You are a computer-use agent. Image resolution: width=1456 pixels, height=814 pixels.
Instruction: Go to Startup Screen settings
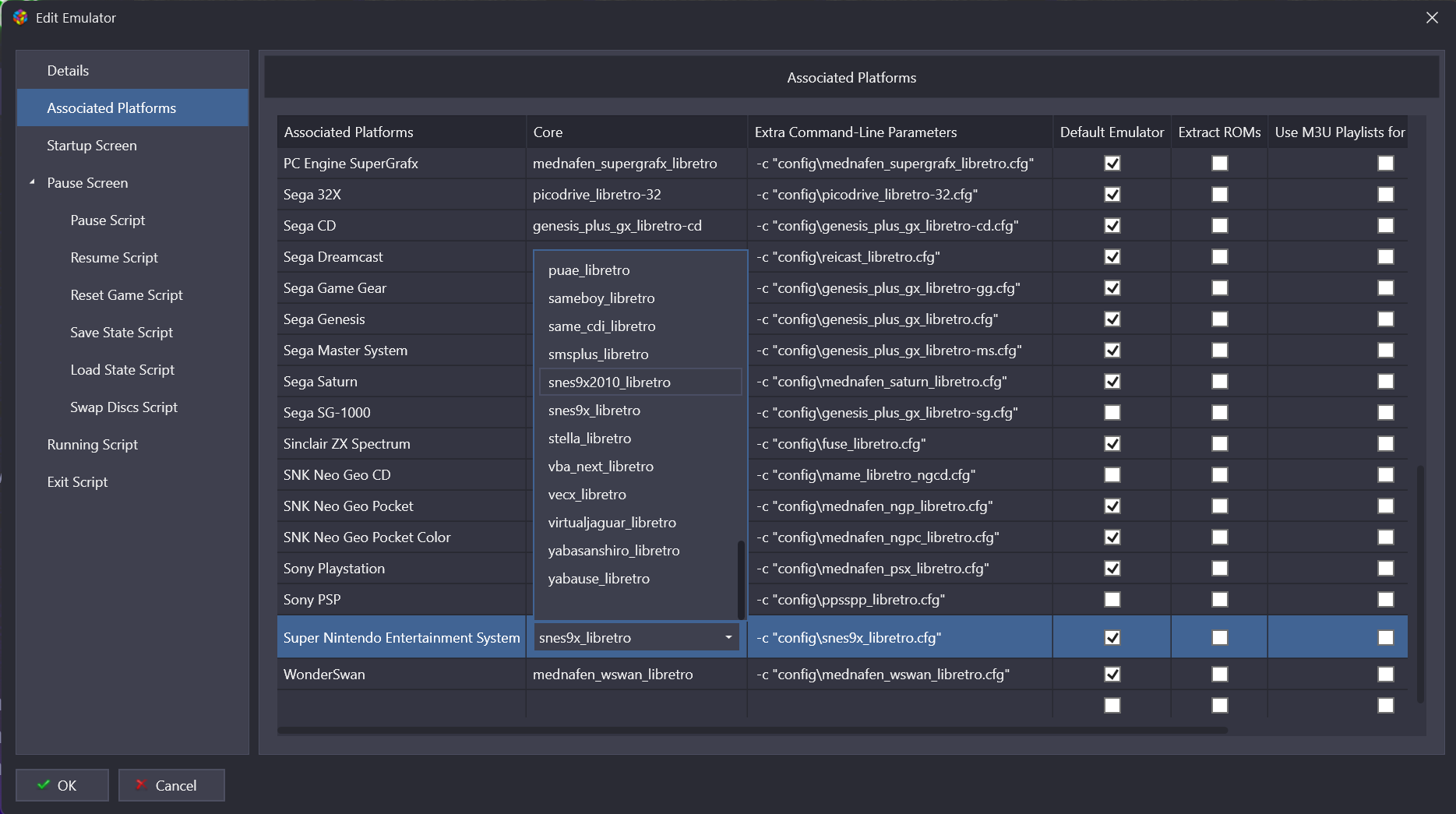click(x=91, y=146)
